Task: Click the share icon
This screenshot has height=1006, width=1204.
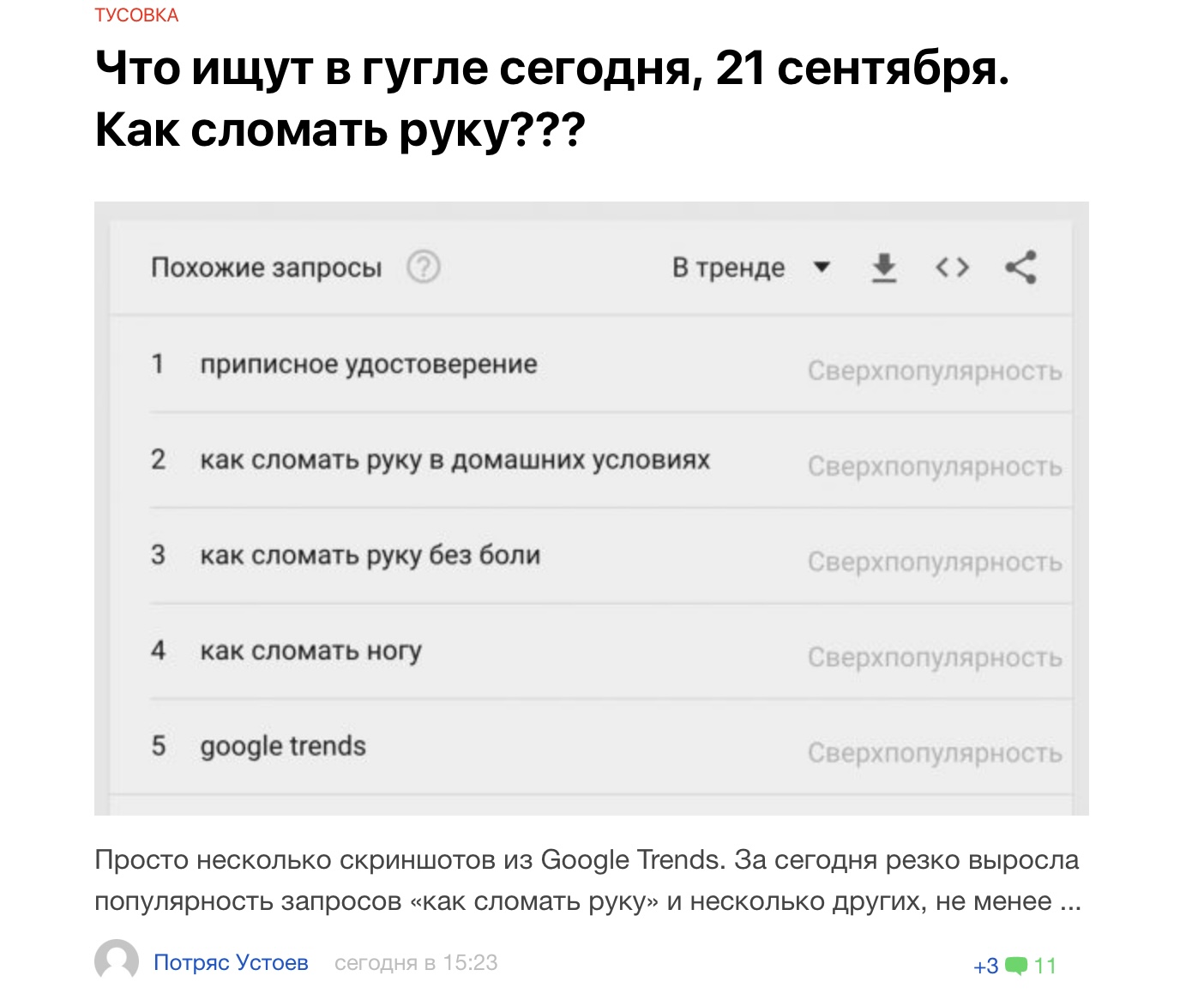Action: (x=1020, y=268)
